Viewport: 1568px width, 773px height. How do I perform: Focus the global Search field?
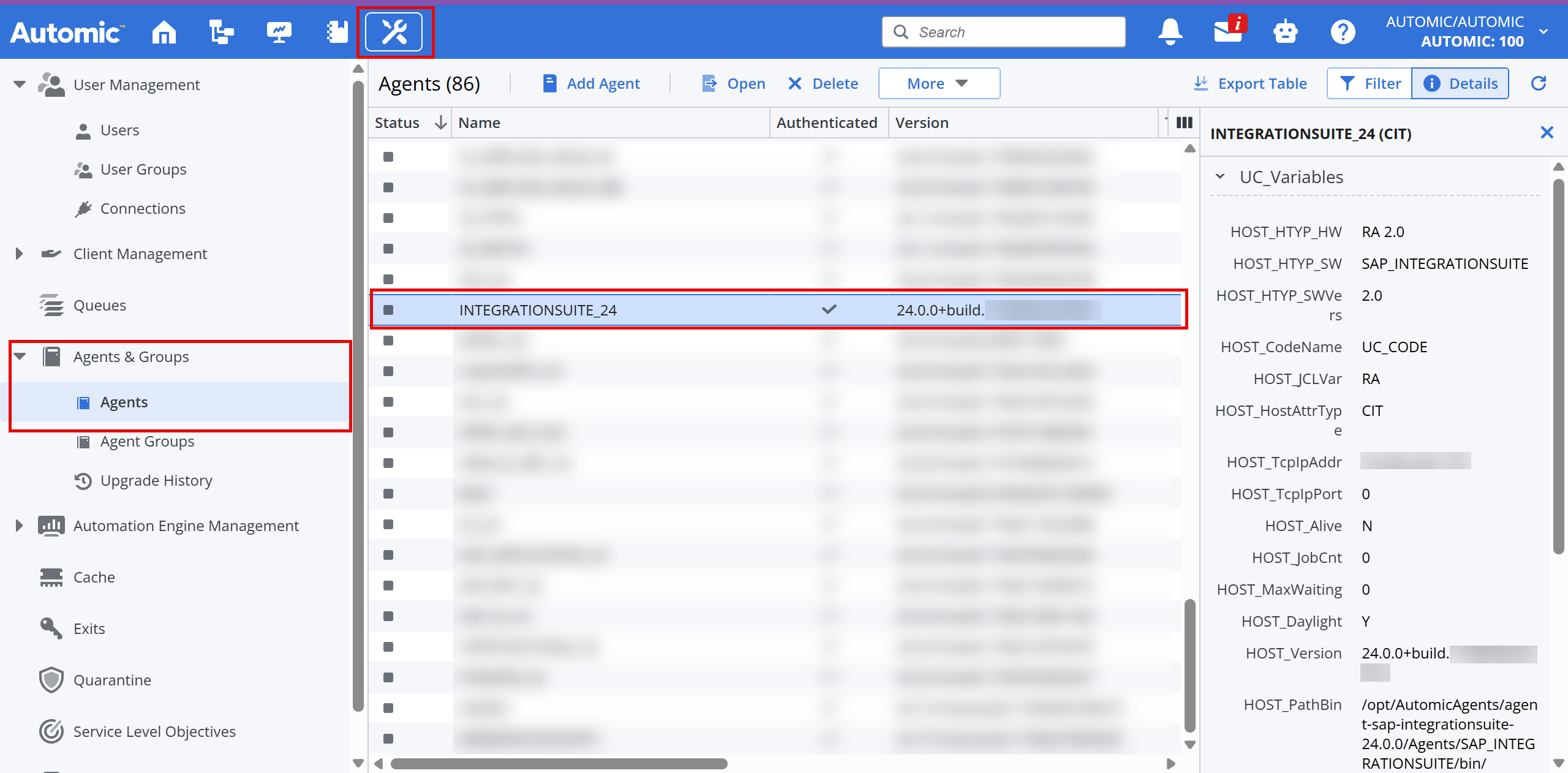[1004, 32]
